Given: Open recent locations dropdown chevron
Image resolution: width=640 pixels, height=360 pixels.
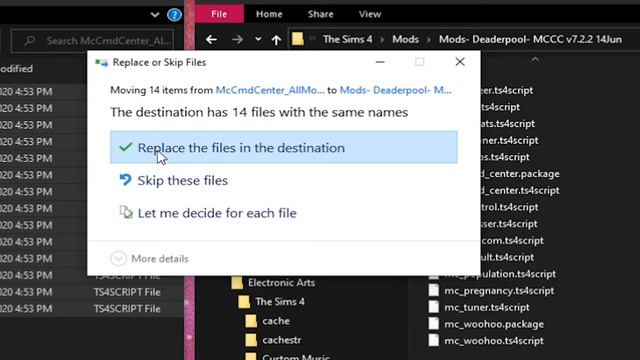Looking at the screenshot, I should coord(258,39).
